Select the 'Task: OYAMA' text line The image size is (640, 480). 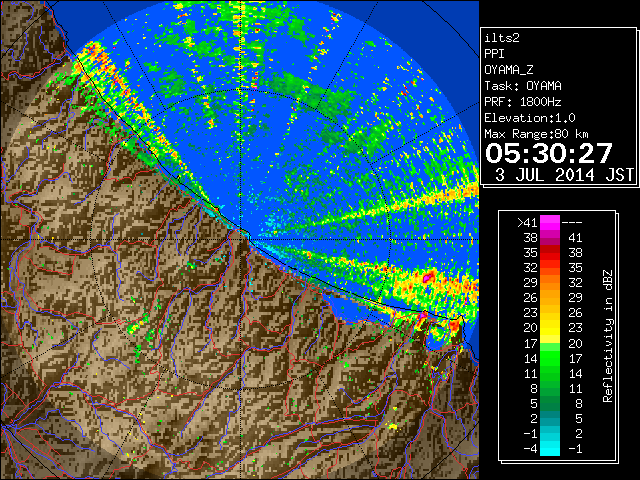pos(523,86)
